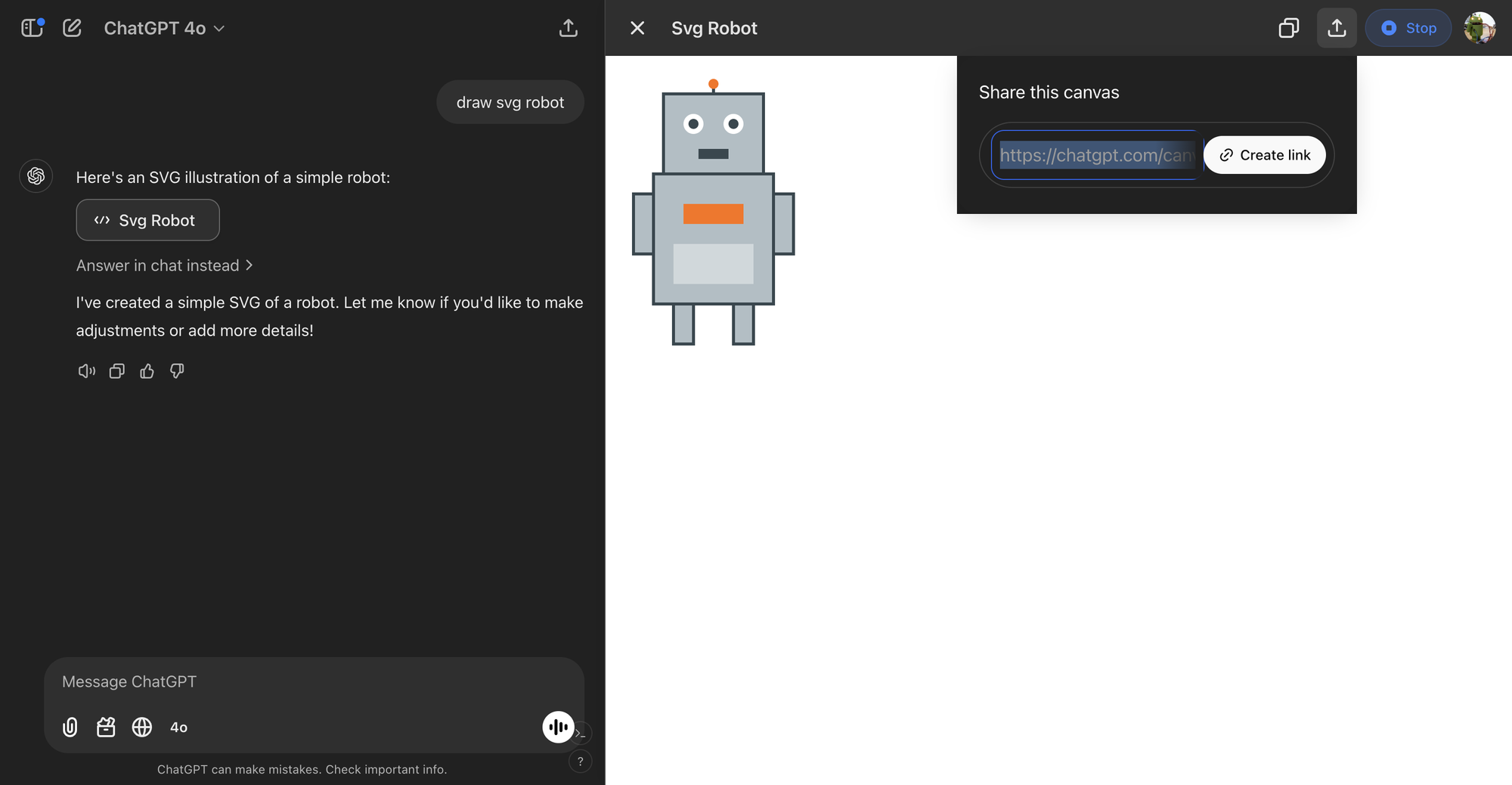Click the chat share icon left of the canvas
The width and height of the screenshot is (1512, 785).
569,28
